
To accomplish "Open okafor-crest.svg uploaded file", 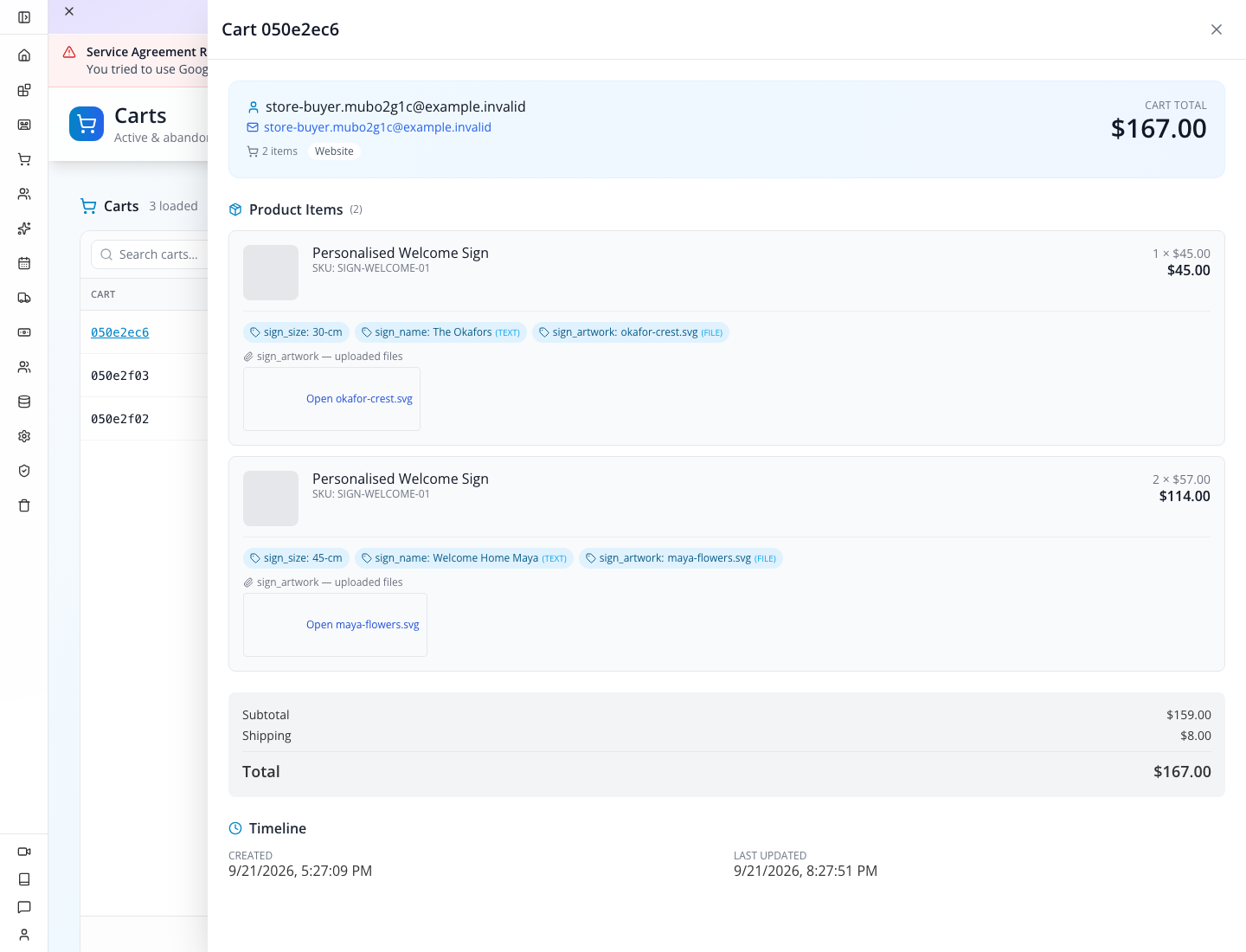I will pyautogui.click(x=359, y=399).
